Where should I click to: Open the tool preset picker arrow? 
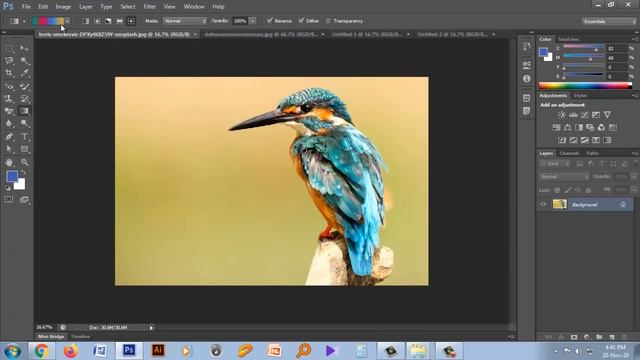24,21
